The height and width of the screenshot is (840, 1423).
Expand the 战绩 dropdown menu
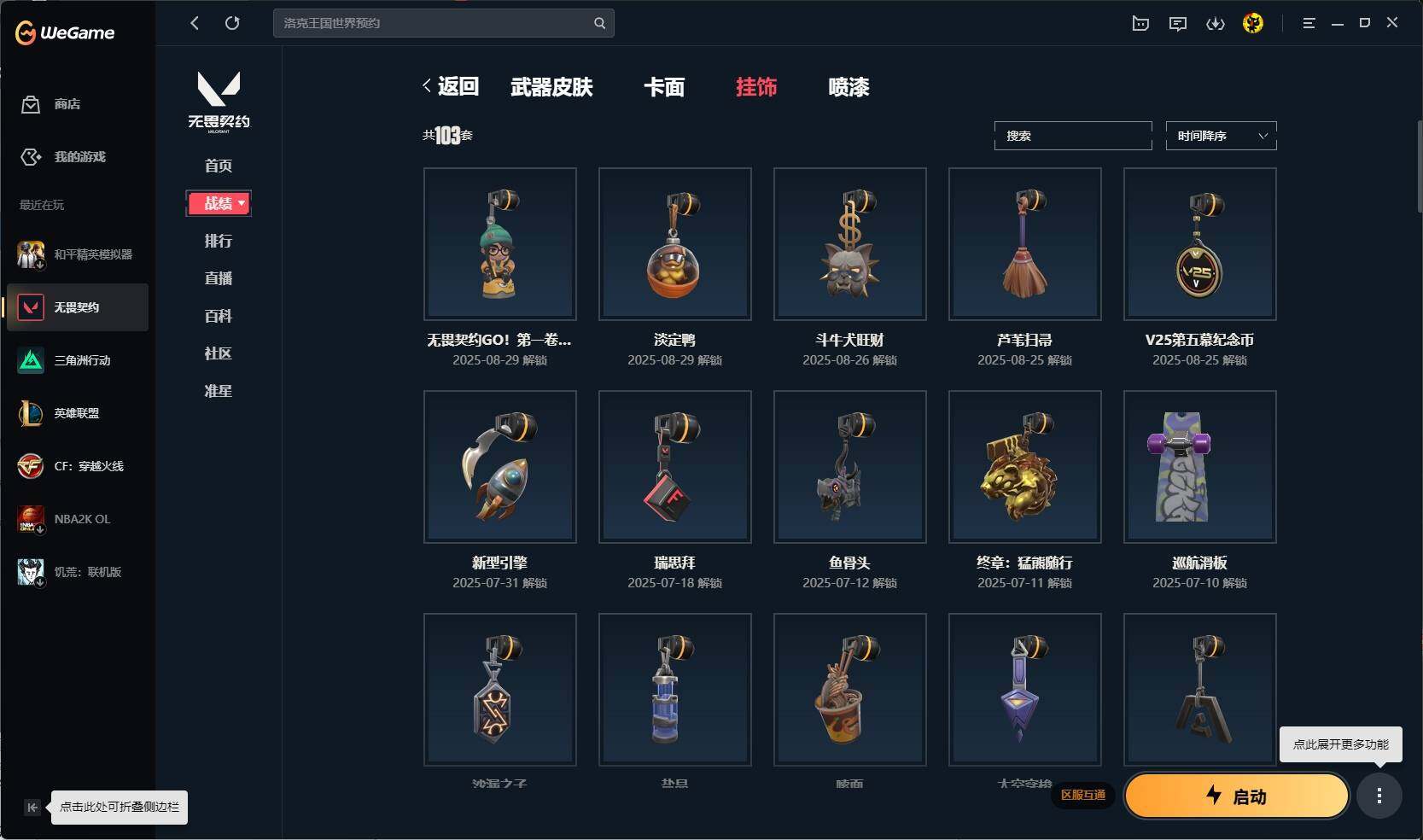pos(219,203)
